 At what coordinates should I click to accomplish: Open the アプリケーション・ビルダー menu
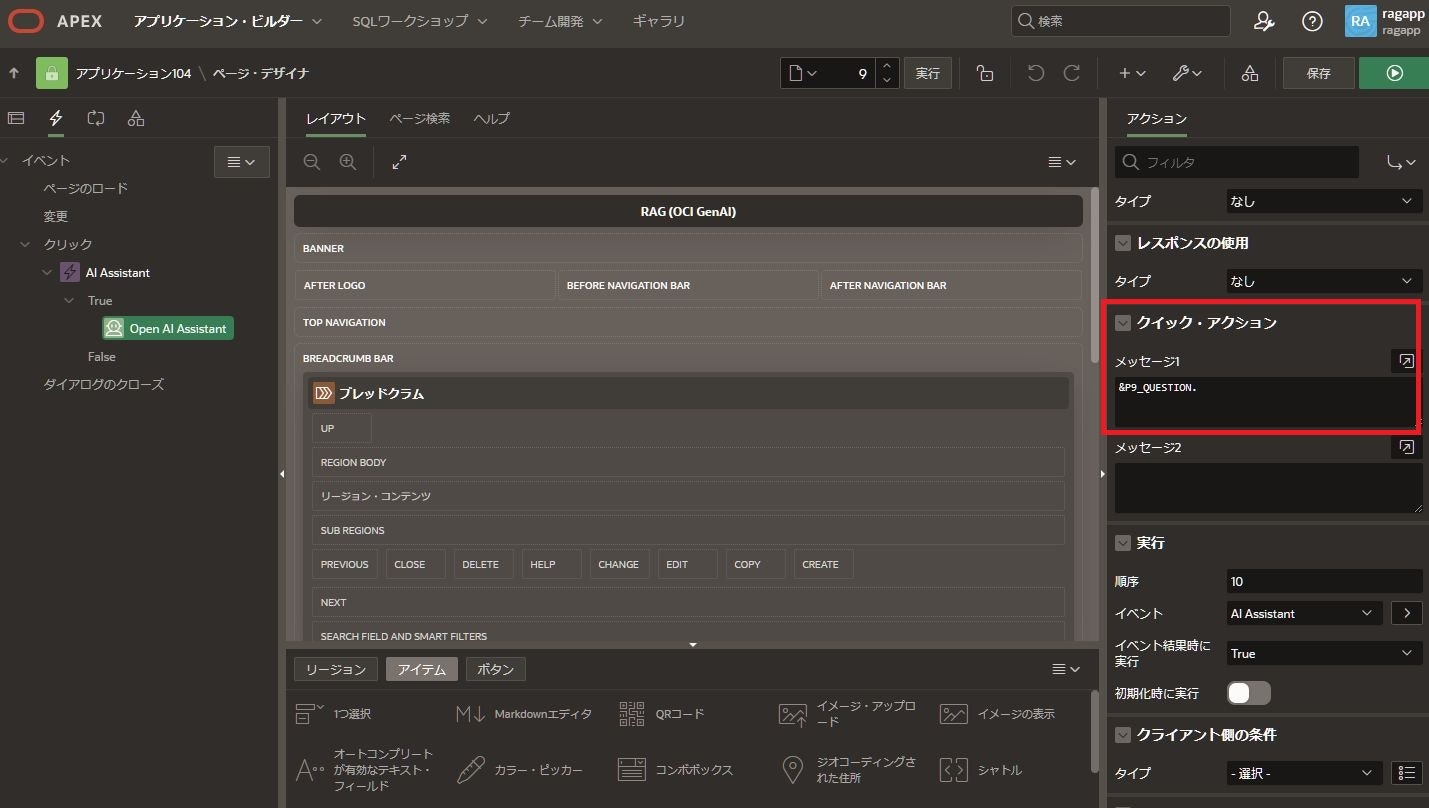coord(228,21)
